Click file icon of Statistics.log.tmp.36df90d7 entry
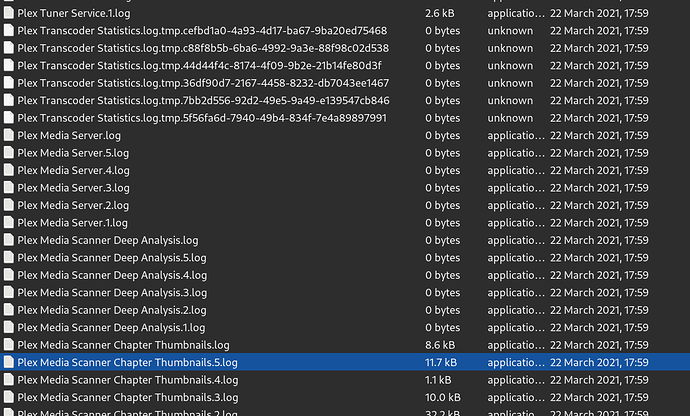The width and height of the screenshot is (690, 416). pyautogui.click(x=8, y=83)
